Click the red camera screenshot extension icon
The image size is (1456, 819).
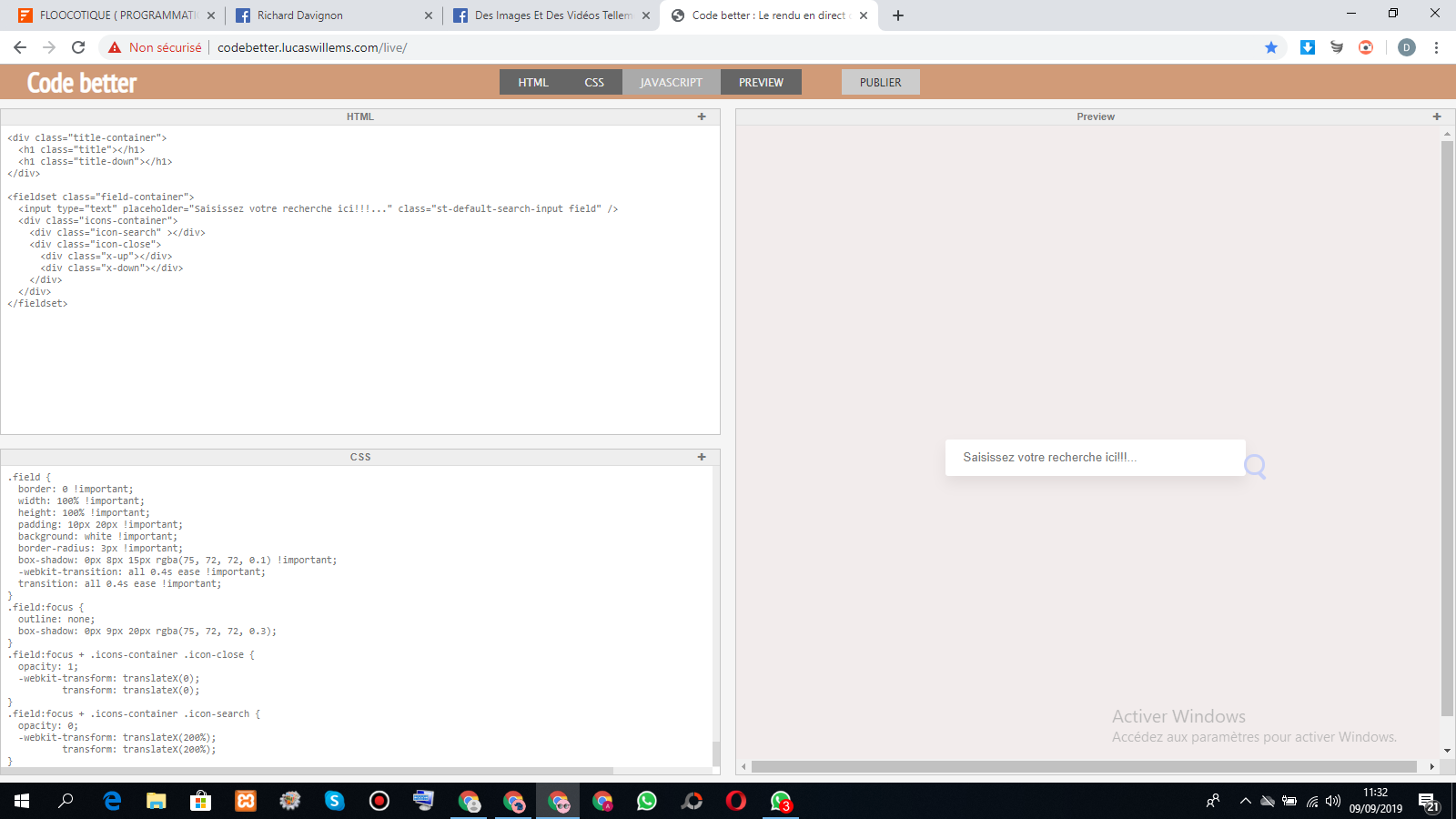coord(1366,47)
